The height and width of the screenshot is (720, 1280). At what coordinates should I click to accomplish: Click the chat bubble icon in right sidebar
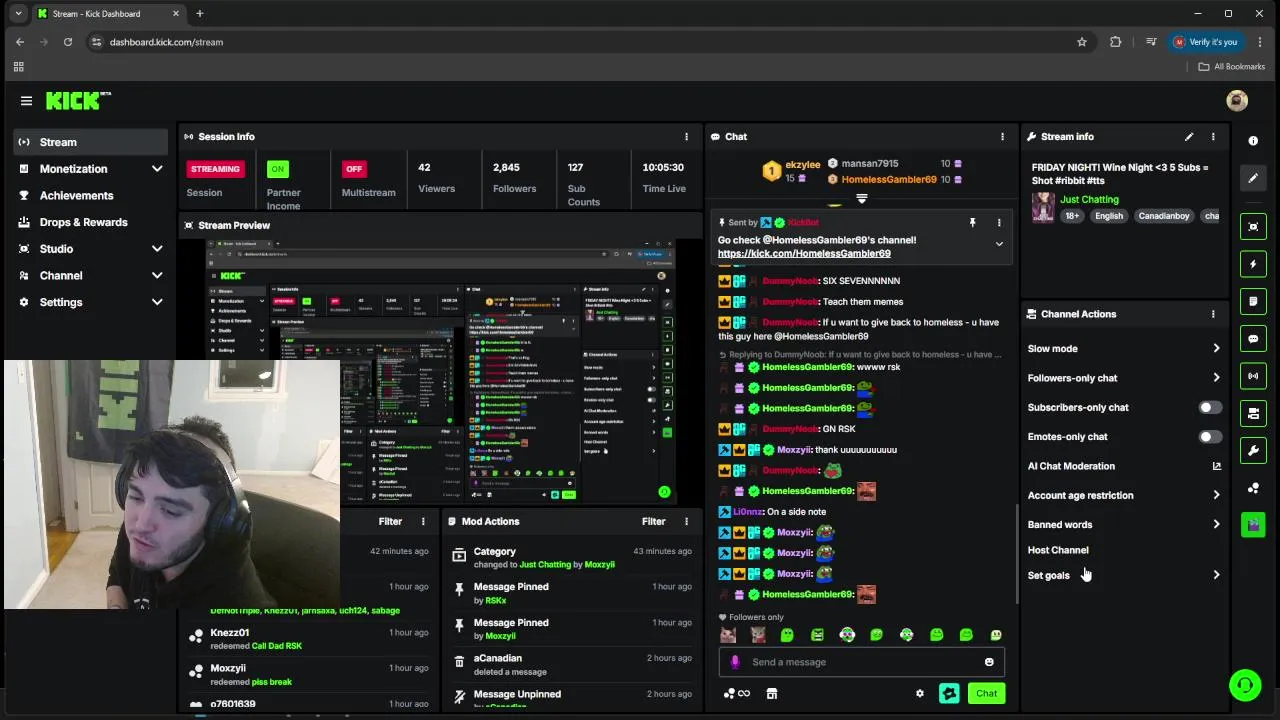(1253, 339)
